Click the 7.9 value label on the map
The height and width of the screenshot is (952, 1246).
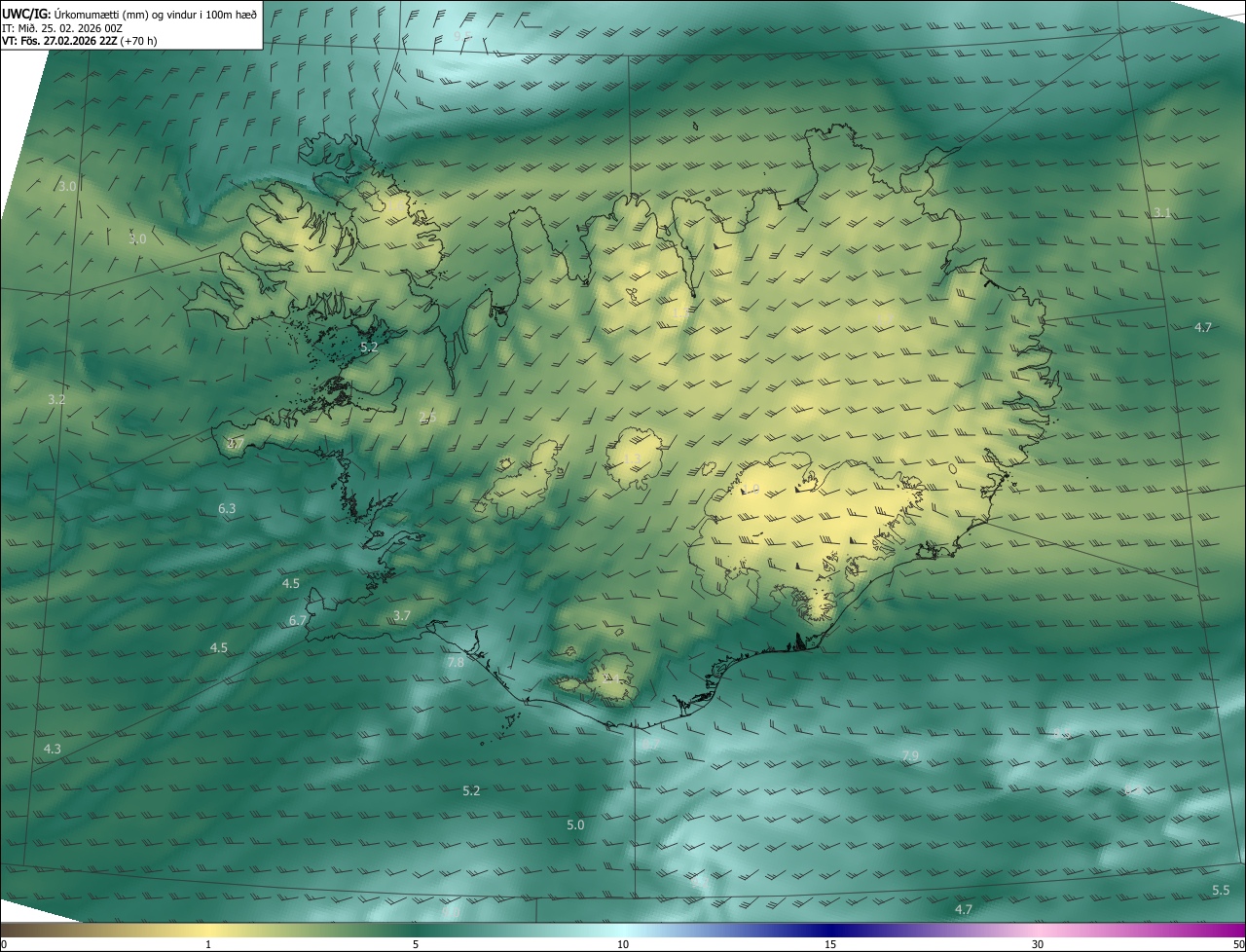click(x=910, y=755)
